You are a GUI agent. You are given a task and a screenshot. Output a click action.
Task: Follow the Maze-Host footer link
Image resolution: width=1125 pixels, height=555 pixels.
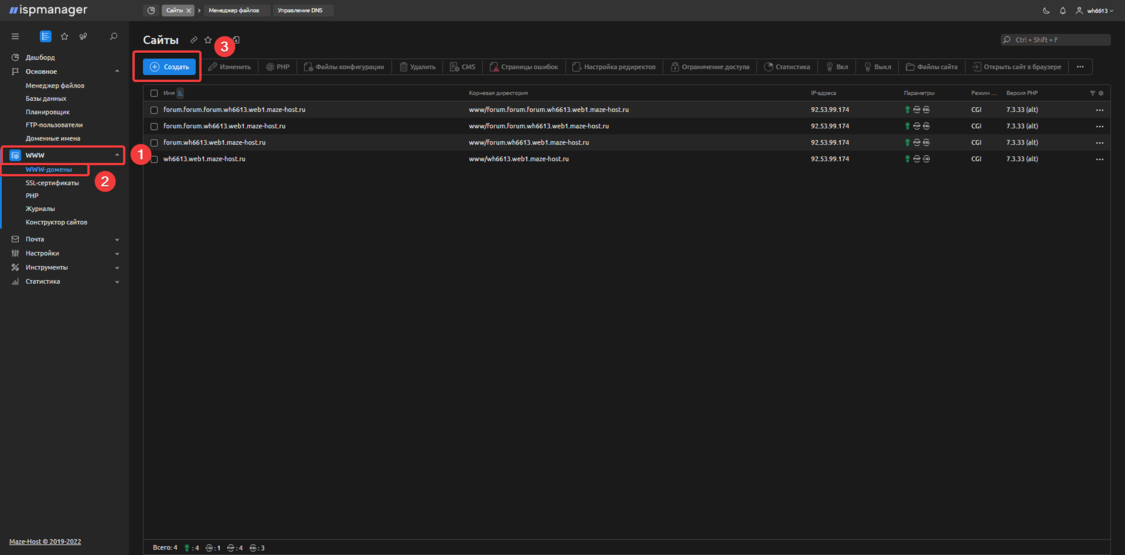[45, 541]
